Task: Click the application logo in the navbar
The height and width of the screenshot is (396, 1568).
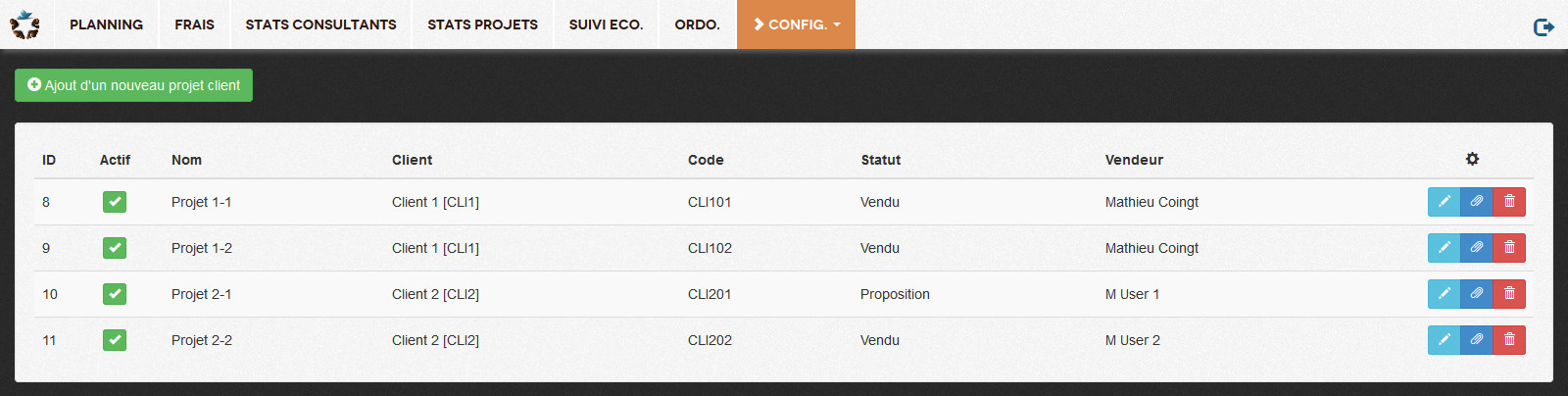Action: (x=24, y=25)
